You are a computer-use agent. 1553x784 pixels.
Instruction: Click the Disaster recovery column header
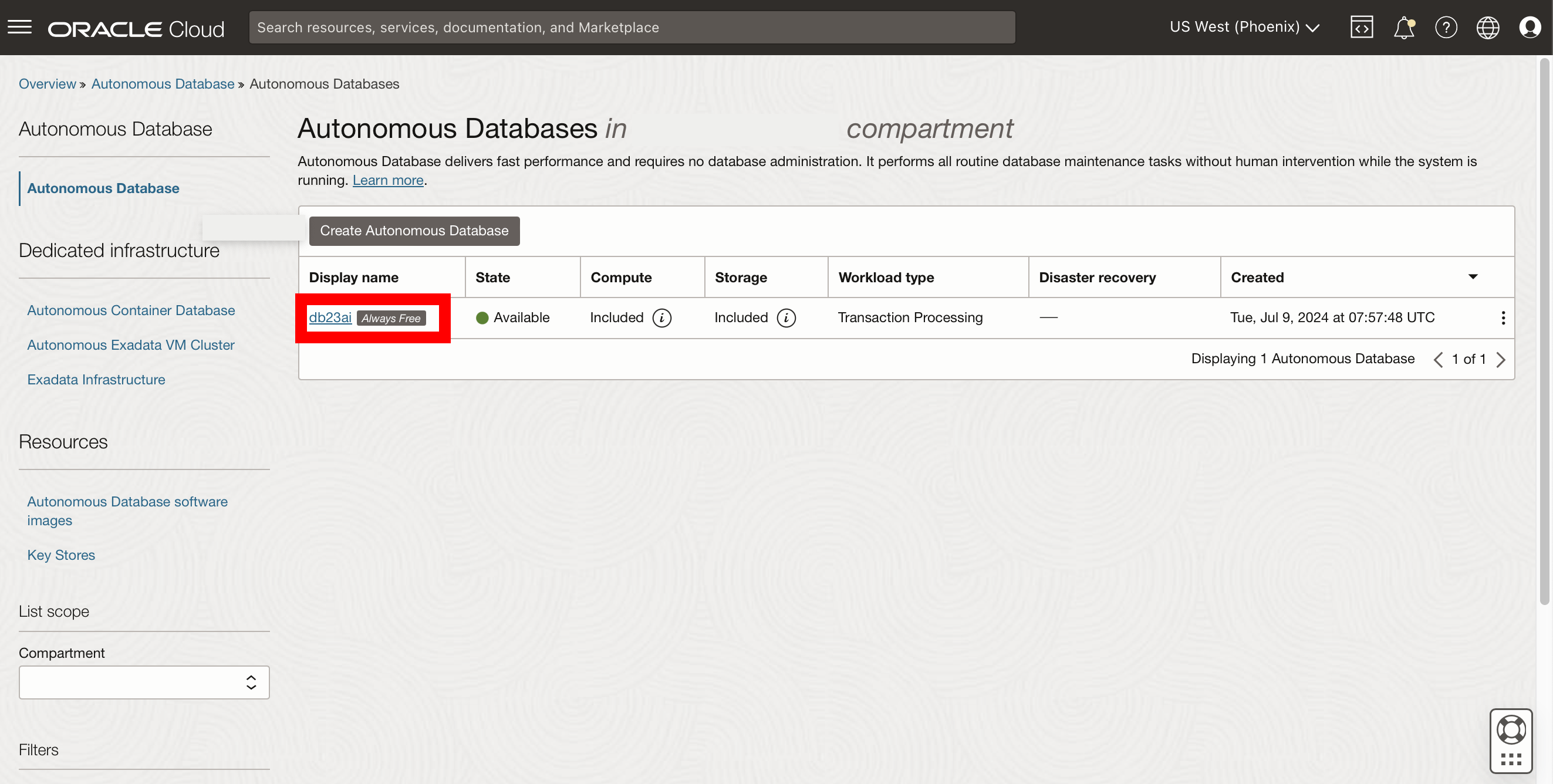coord(1097,277)
